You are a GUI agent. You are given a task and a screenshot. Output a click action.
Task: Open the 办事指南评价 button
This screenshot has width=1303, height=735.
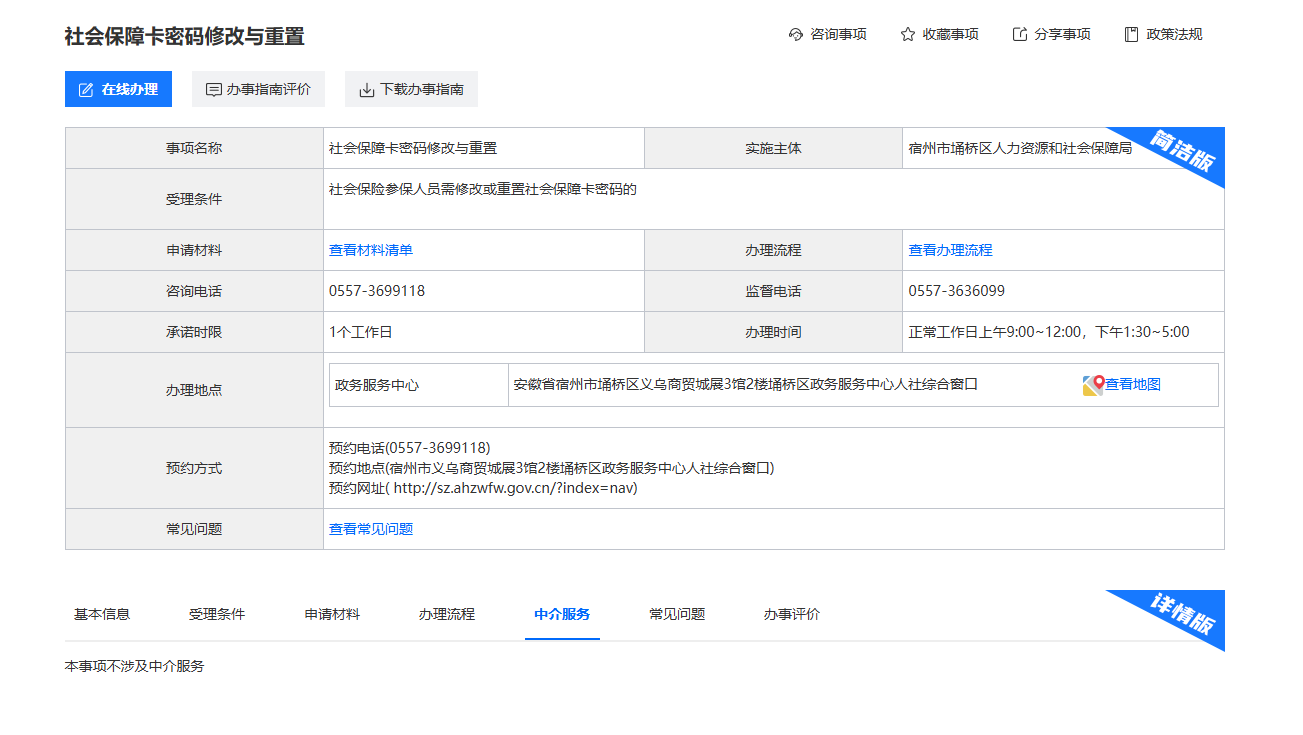(x=258, y=89)
